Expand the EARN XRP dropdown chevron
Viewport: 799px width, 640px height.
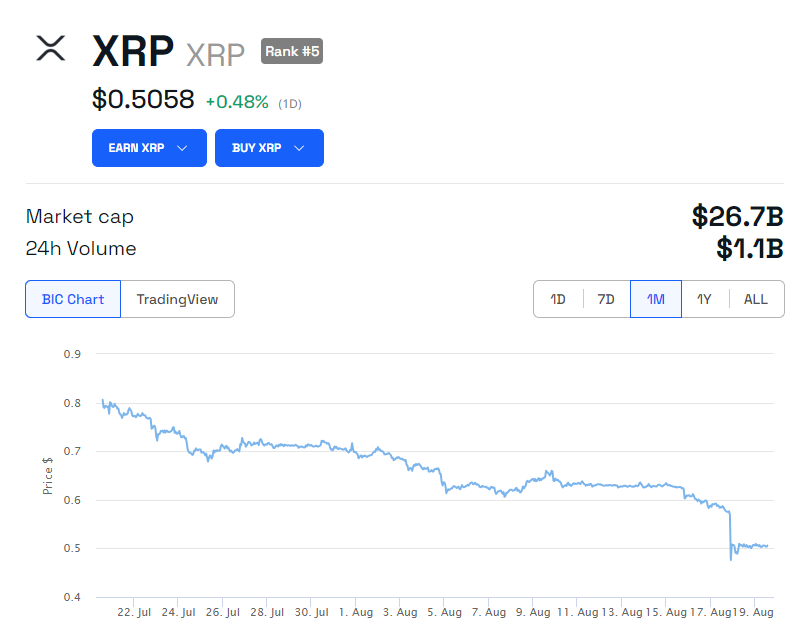pos(182,148)
